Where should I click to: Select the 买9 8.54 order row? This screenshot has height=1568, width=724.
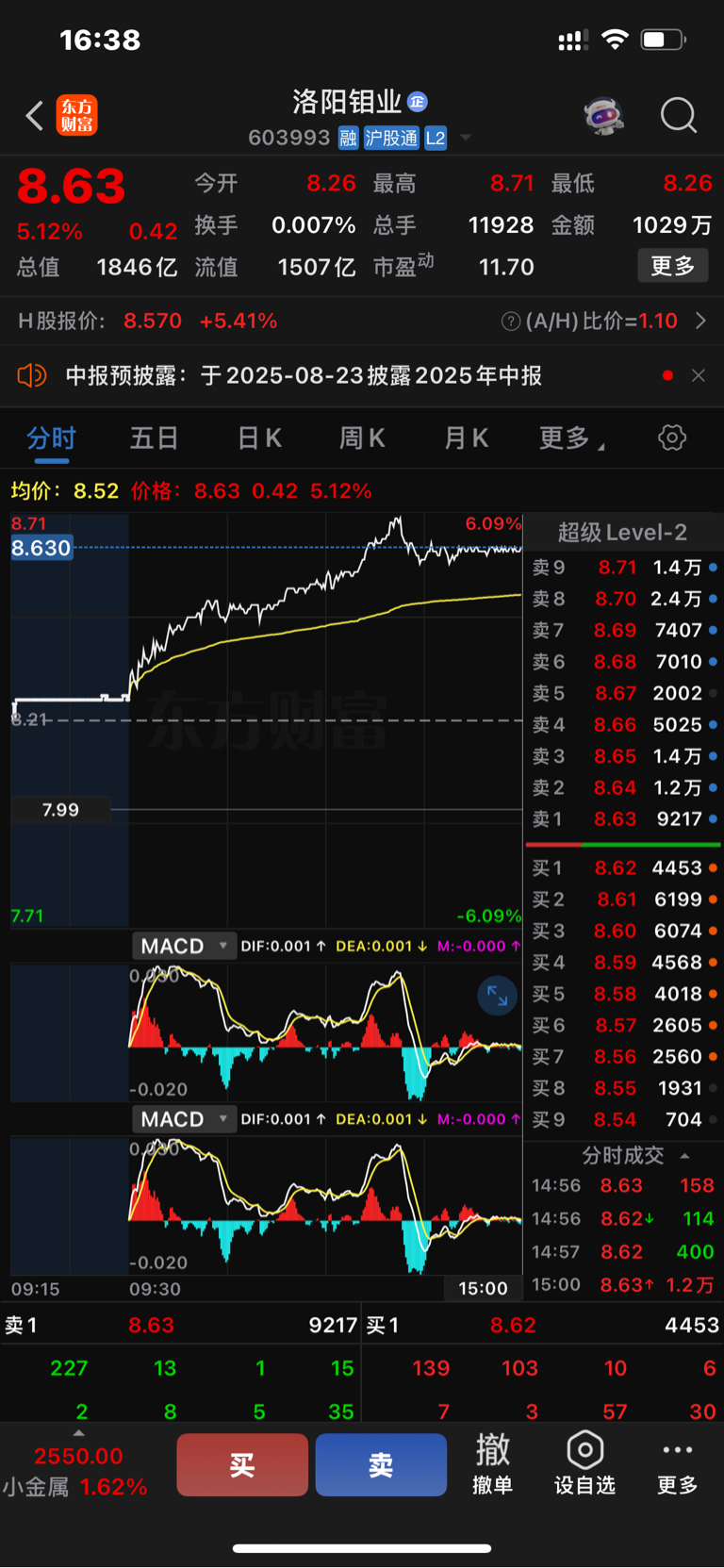pos(624,1120)
